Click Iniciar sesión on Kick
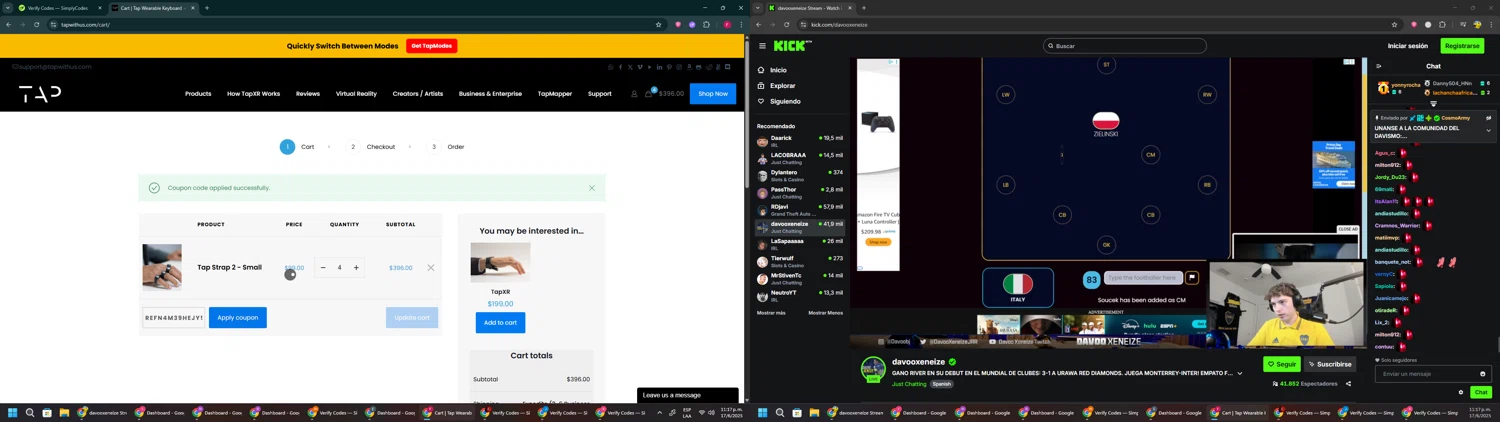 tap(1408, 46)
